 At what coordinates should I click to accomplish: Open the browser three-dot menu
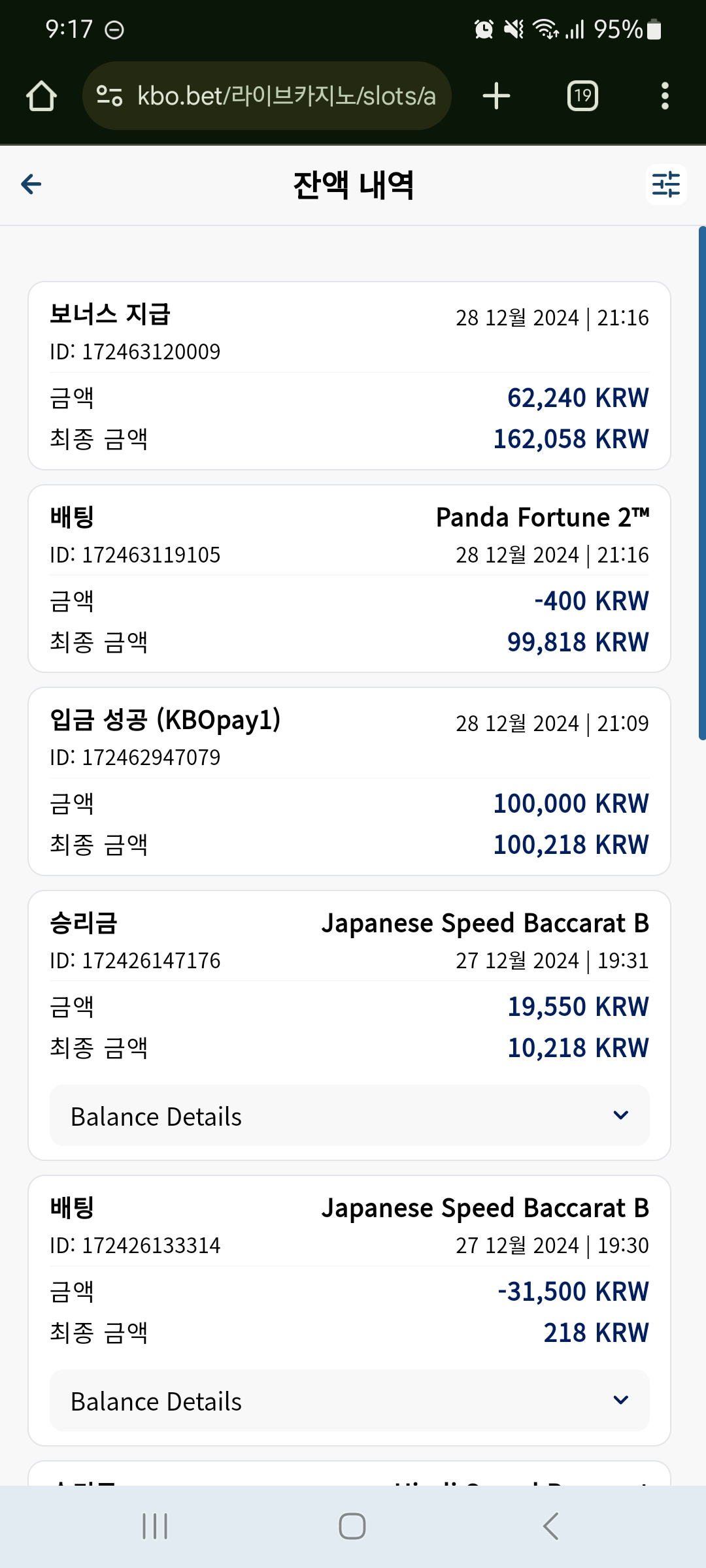(665, 96)
